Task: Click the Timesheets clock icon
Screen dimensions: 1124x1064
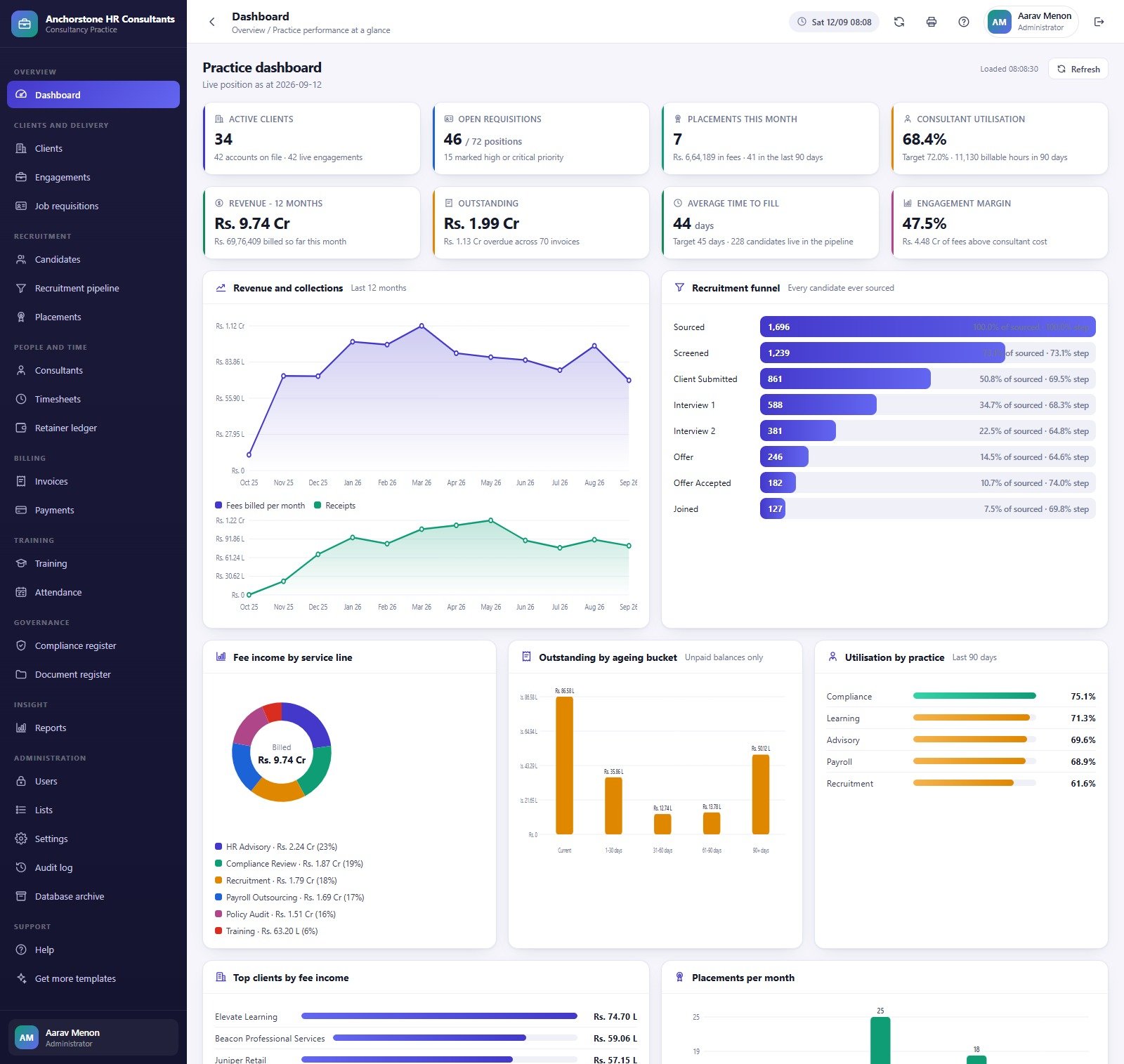Action: (21, 399)
